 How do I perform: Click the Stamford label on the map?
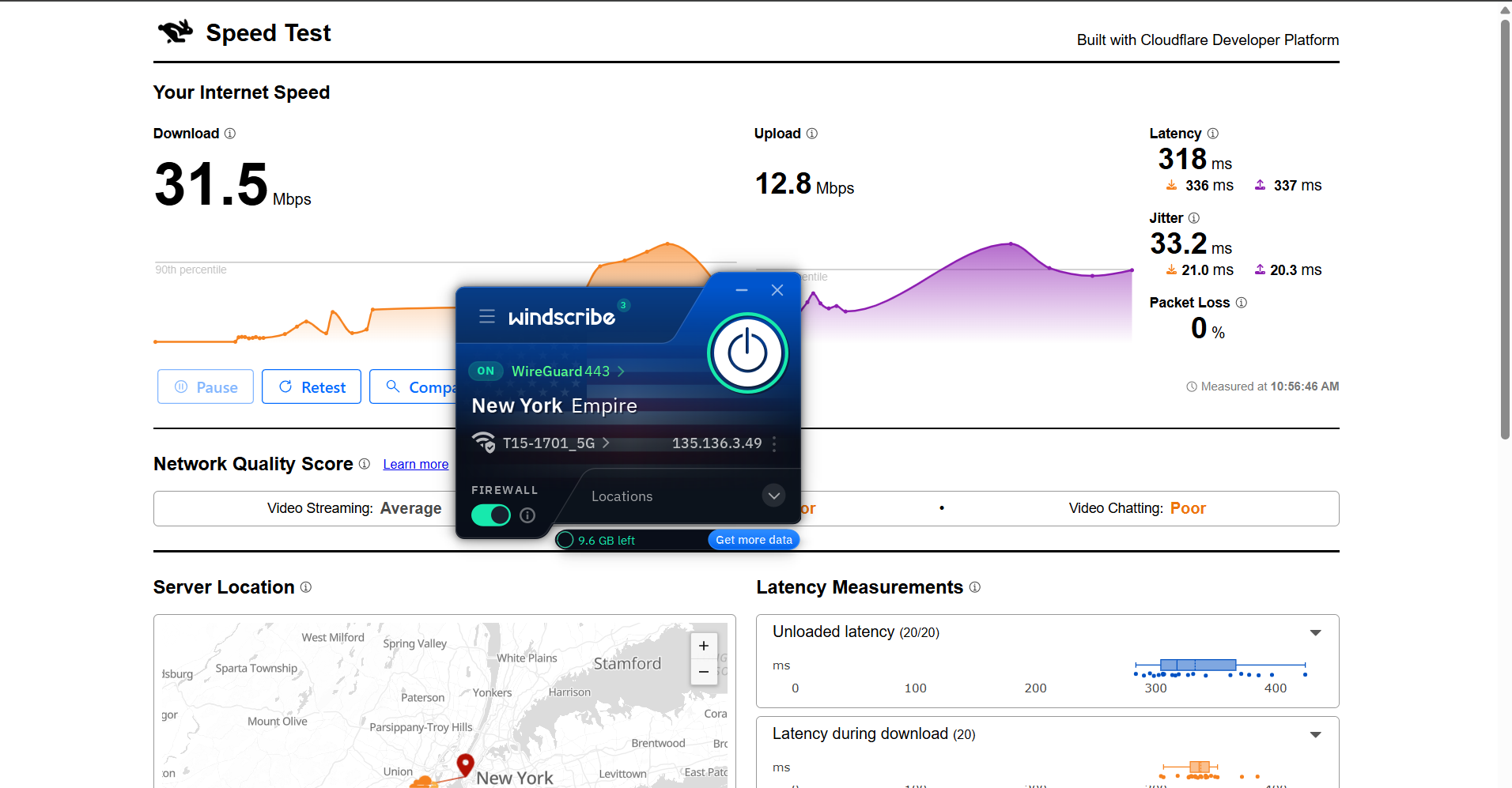(x=627, y=664)
